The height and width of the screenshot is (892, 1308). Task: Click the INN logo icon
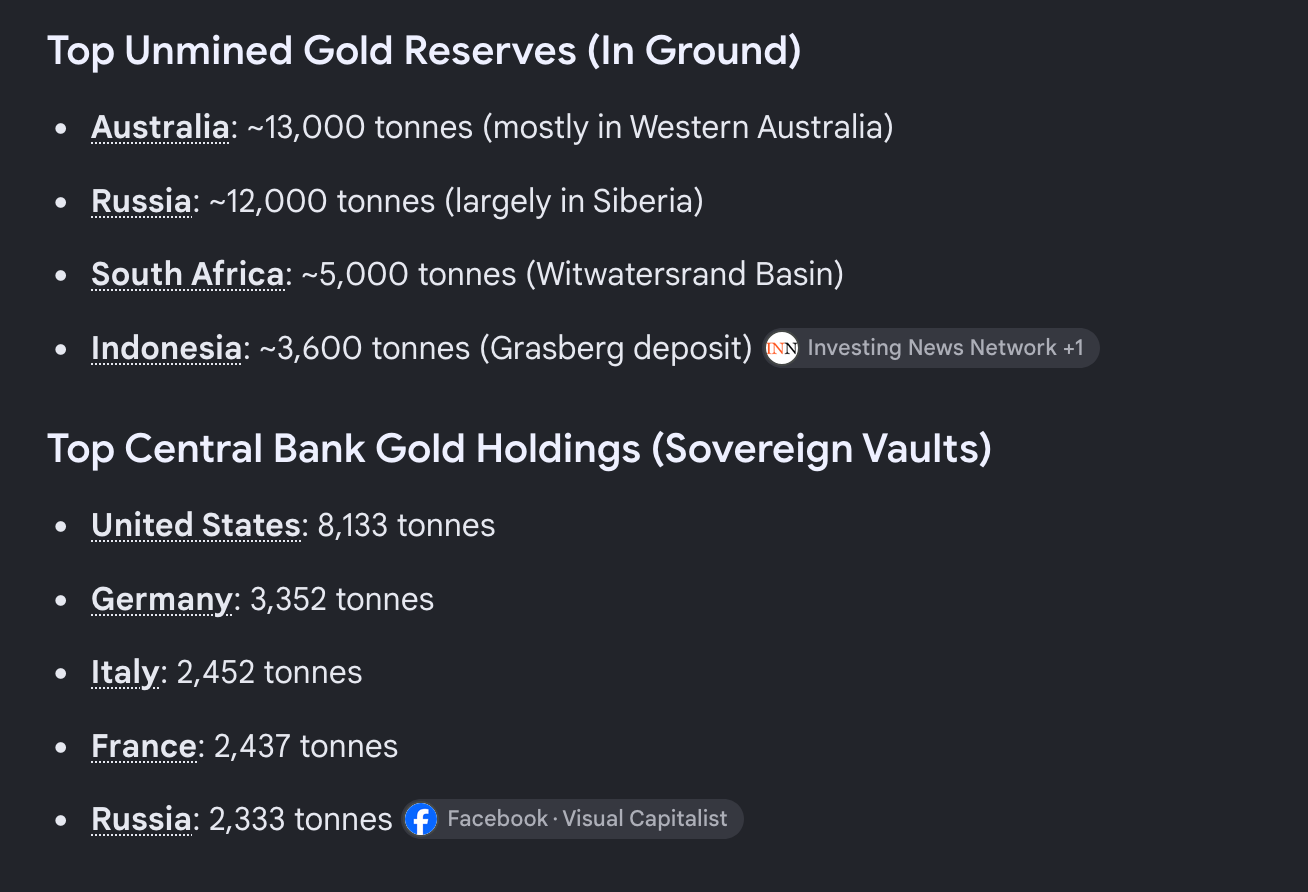pos(781,348)
